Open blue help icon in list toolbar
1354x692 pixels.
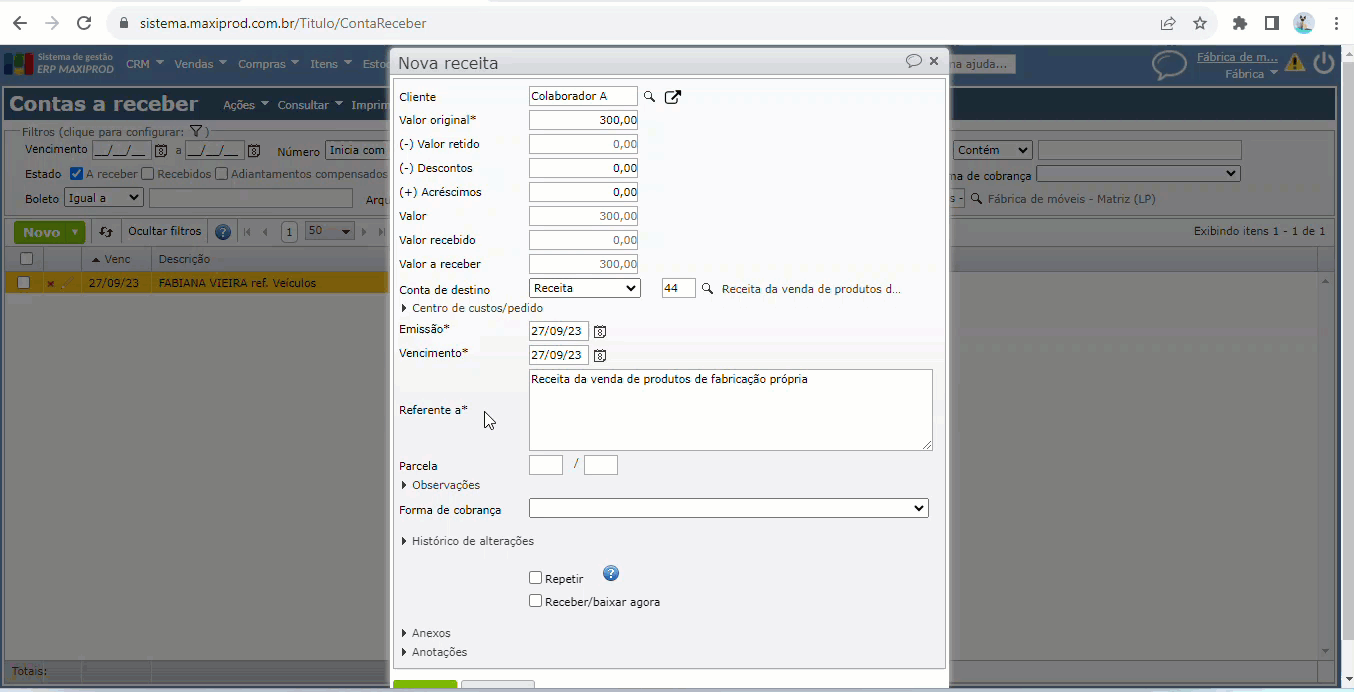pos(223,232)
